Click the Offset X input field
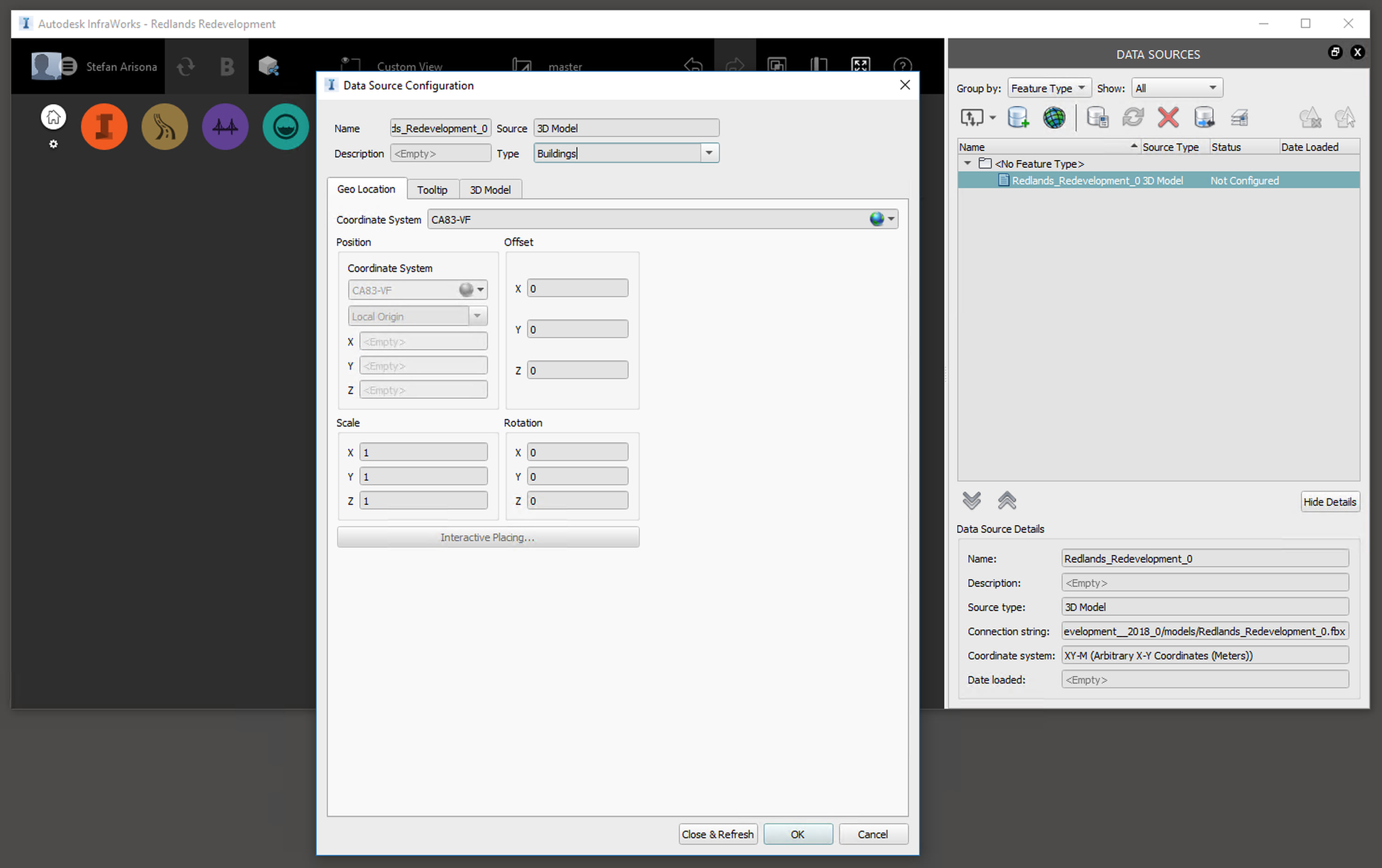Image resolution: width=1382 pixels, height=868 pixels. [x=577, y=289]
